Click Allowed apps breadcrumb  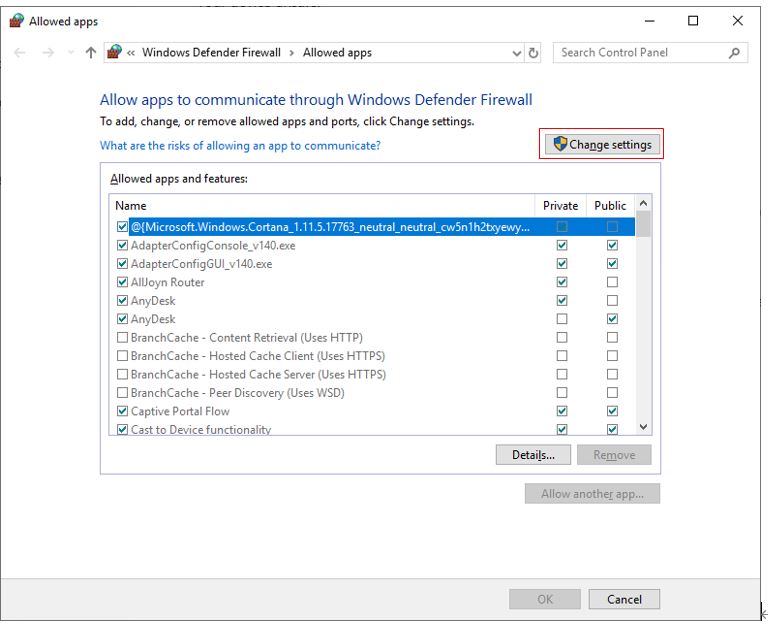pos(337,52)
